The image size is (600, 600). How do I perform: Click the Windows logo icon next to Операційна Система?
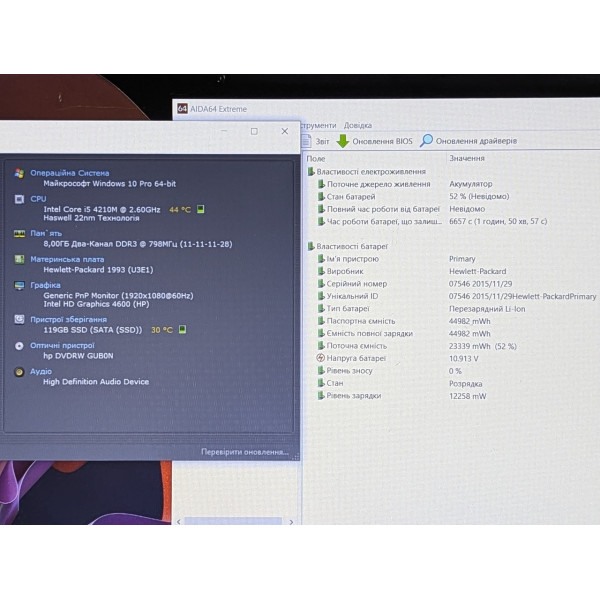pyautogui.click(x=19, y=173)
